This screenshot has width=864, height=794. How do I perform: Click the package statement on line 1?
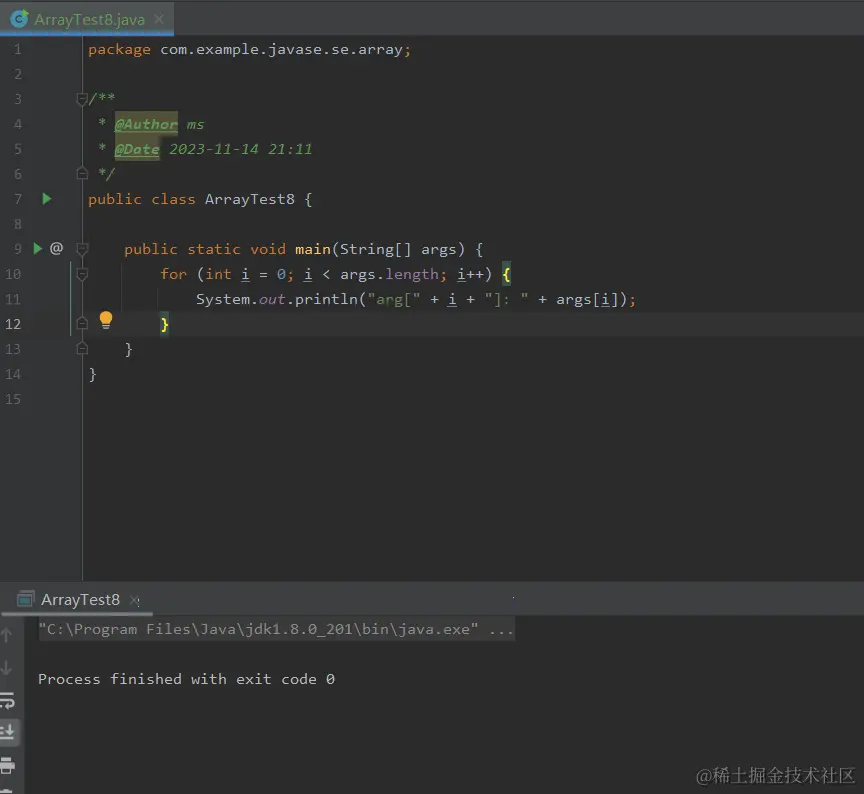pos(250,50)
